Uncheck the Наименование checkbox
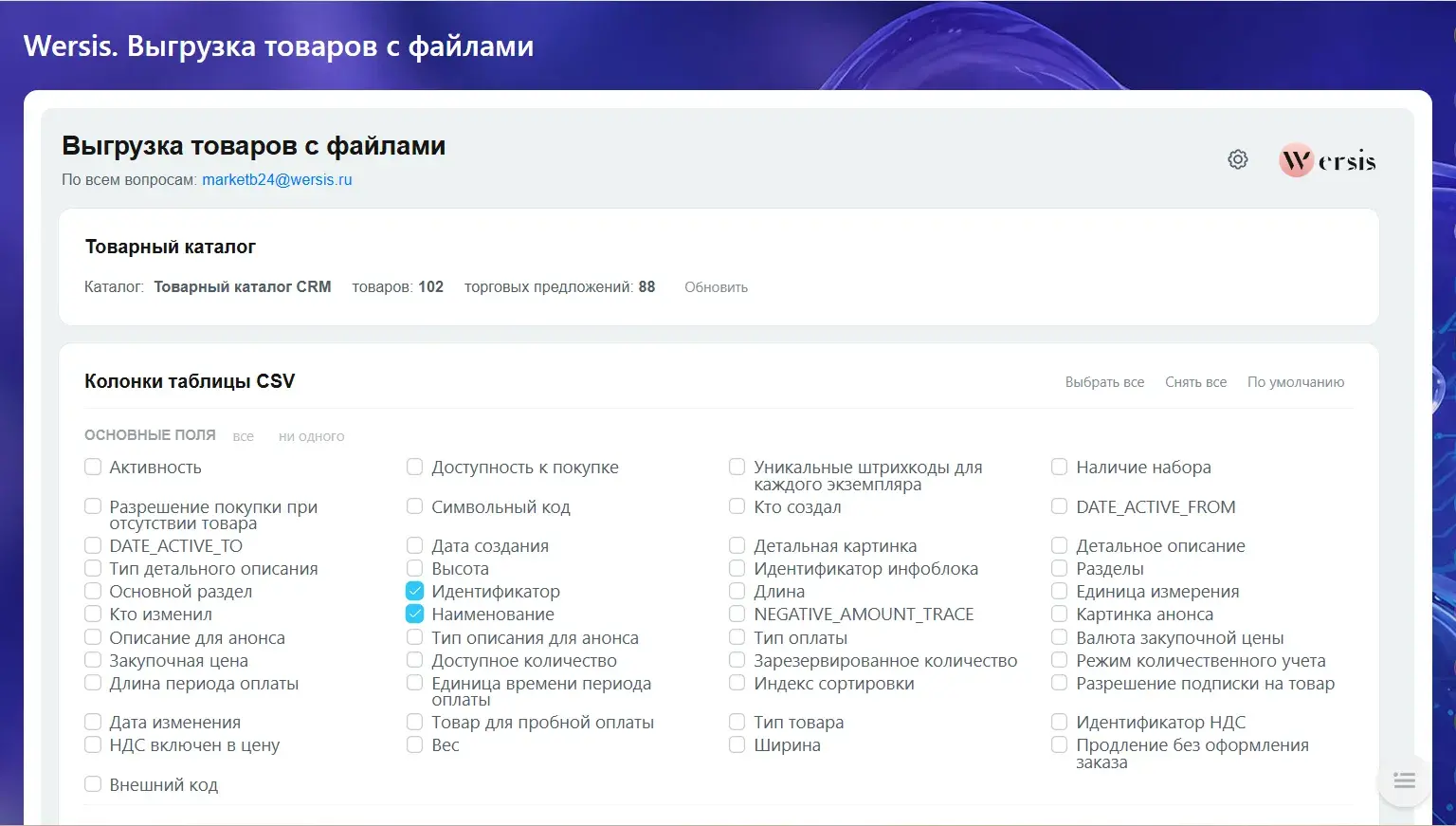 (415, 614)
